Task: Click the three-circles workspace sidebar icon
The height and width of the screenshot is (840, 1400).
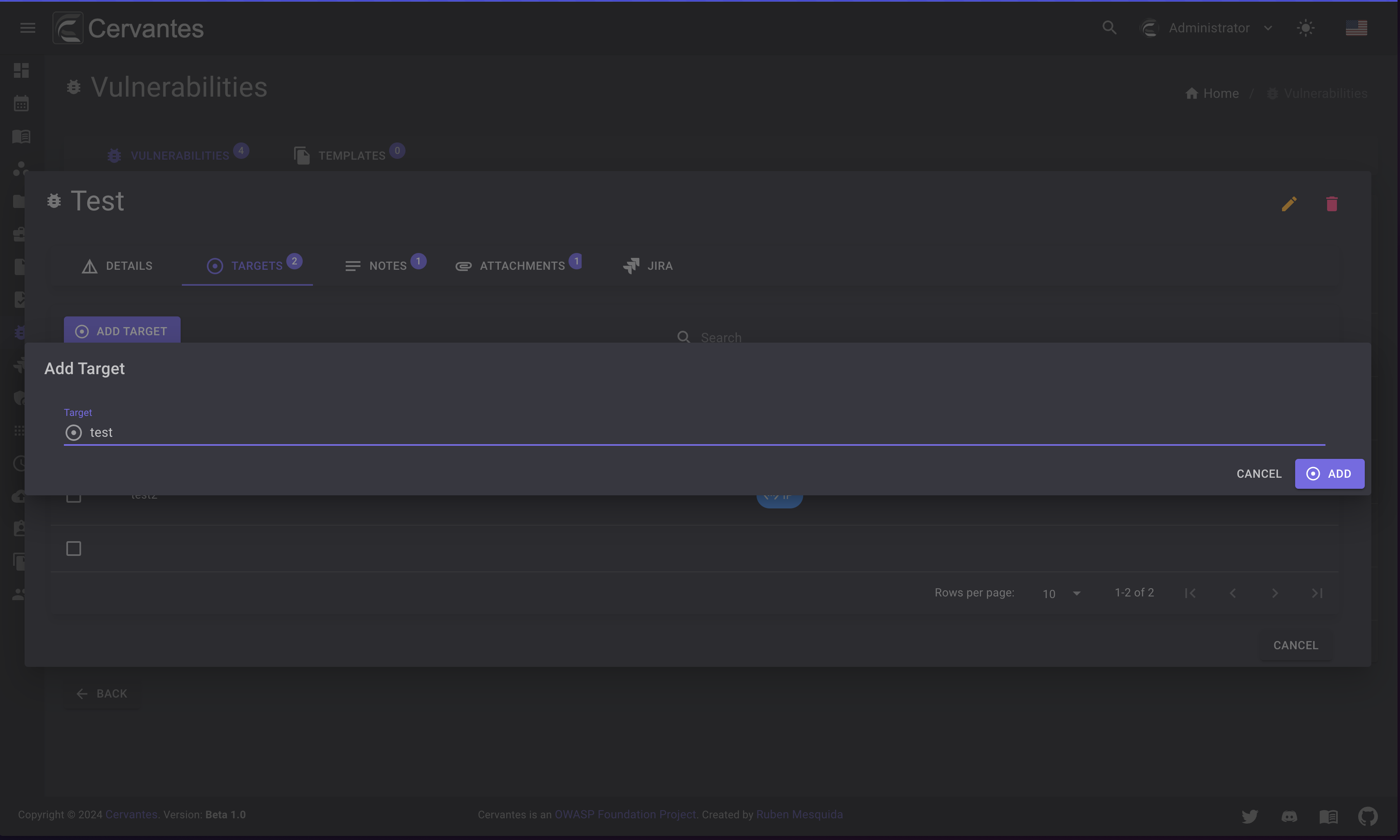Action: point(20,169)
